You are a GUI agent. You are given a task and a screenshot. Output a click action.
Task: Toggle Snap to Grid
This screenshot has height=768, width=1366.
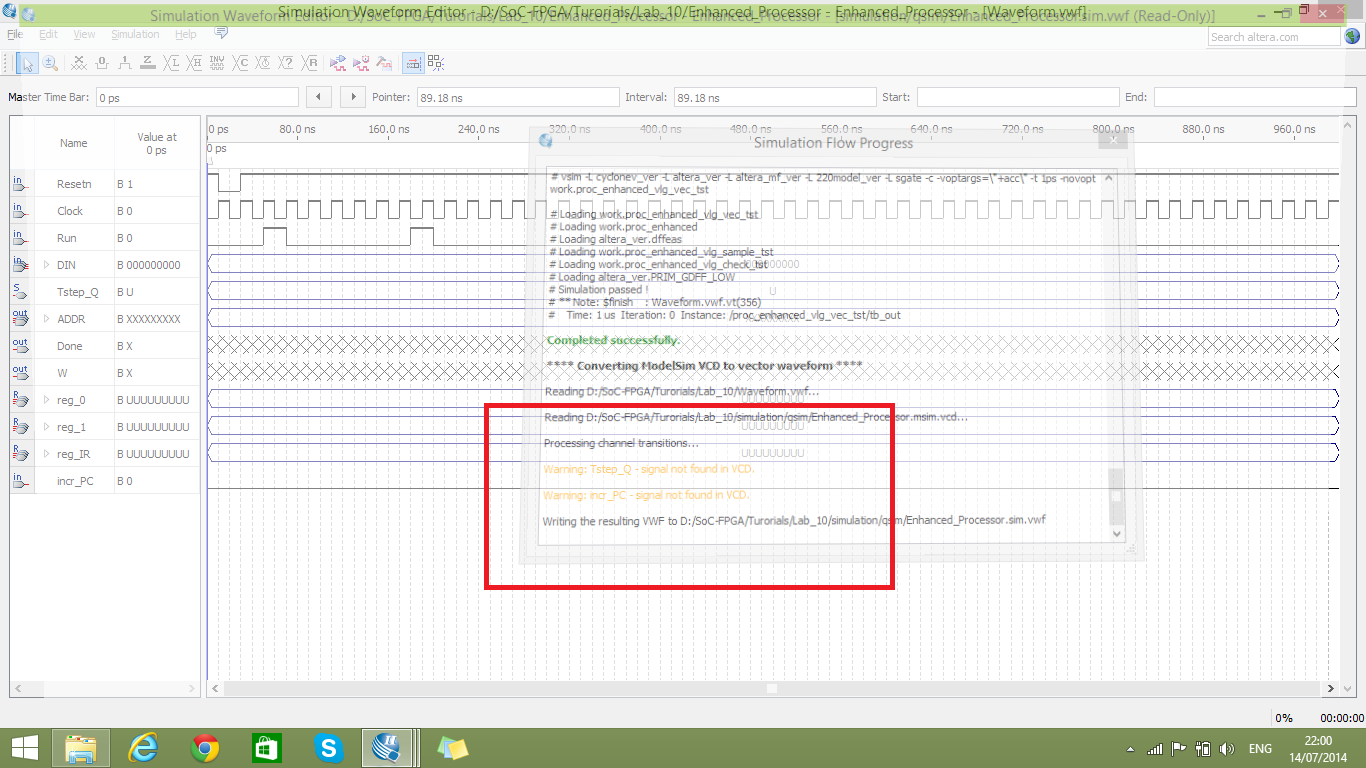pos(436,63)
